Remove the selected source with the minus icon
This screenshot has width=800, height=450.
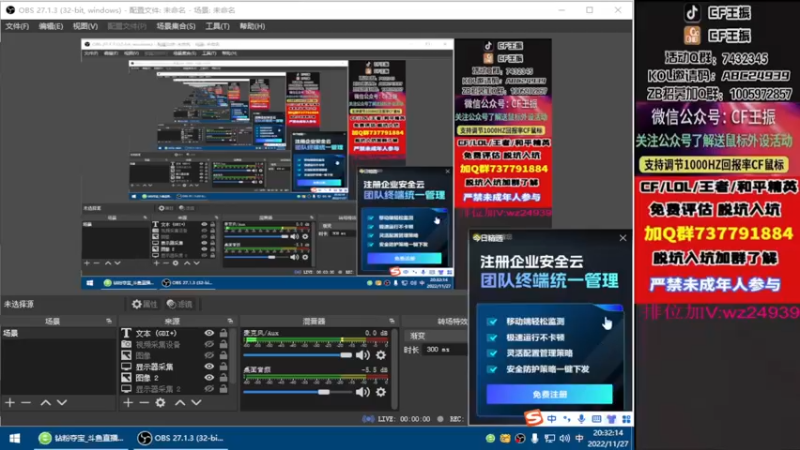(144, 403)
